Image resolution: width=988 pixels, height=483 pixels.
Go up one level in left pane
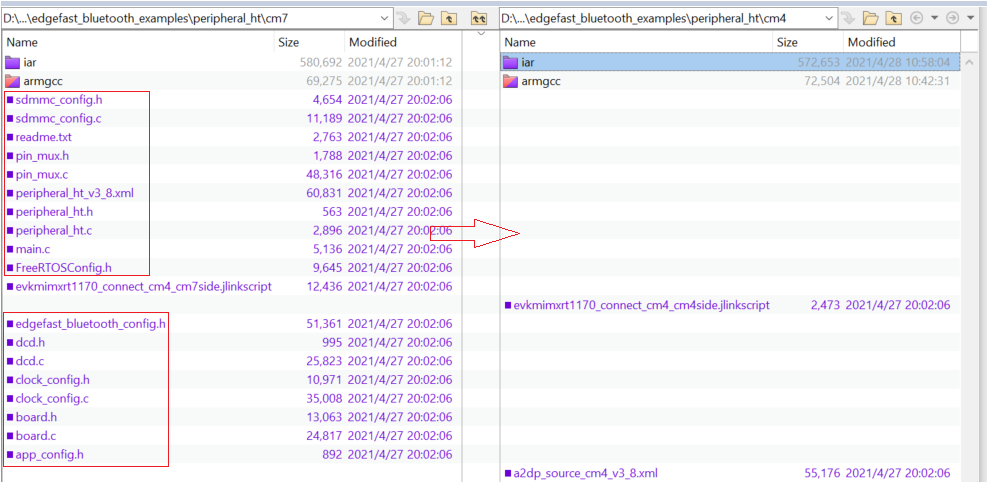[449, 18]
